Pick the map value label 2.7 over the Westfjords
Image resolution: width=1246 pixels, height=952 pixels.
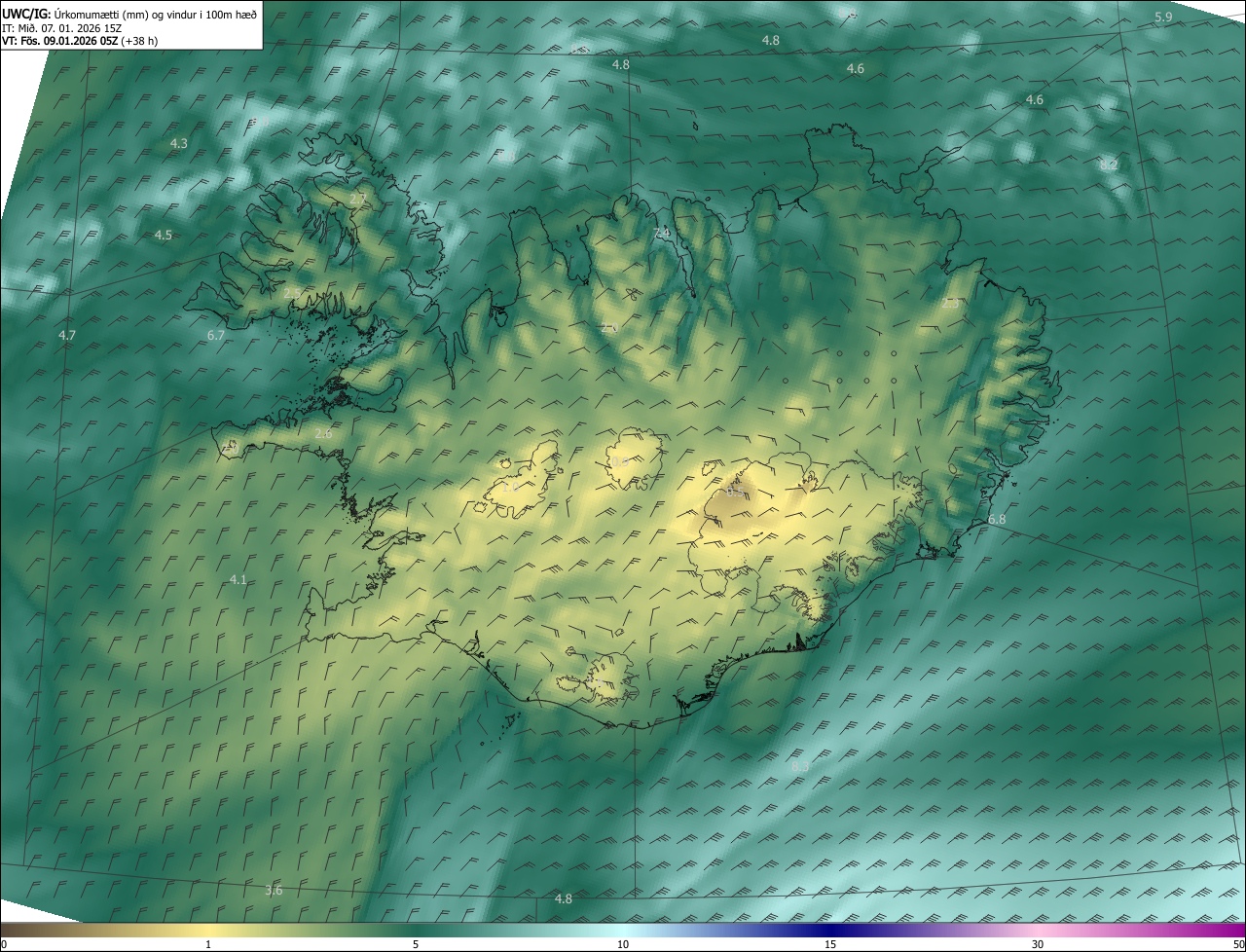(x=357, y=200)
